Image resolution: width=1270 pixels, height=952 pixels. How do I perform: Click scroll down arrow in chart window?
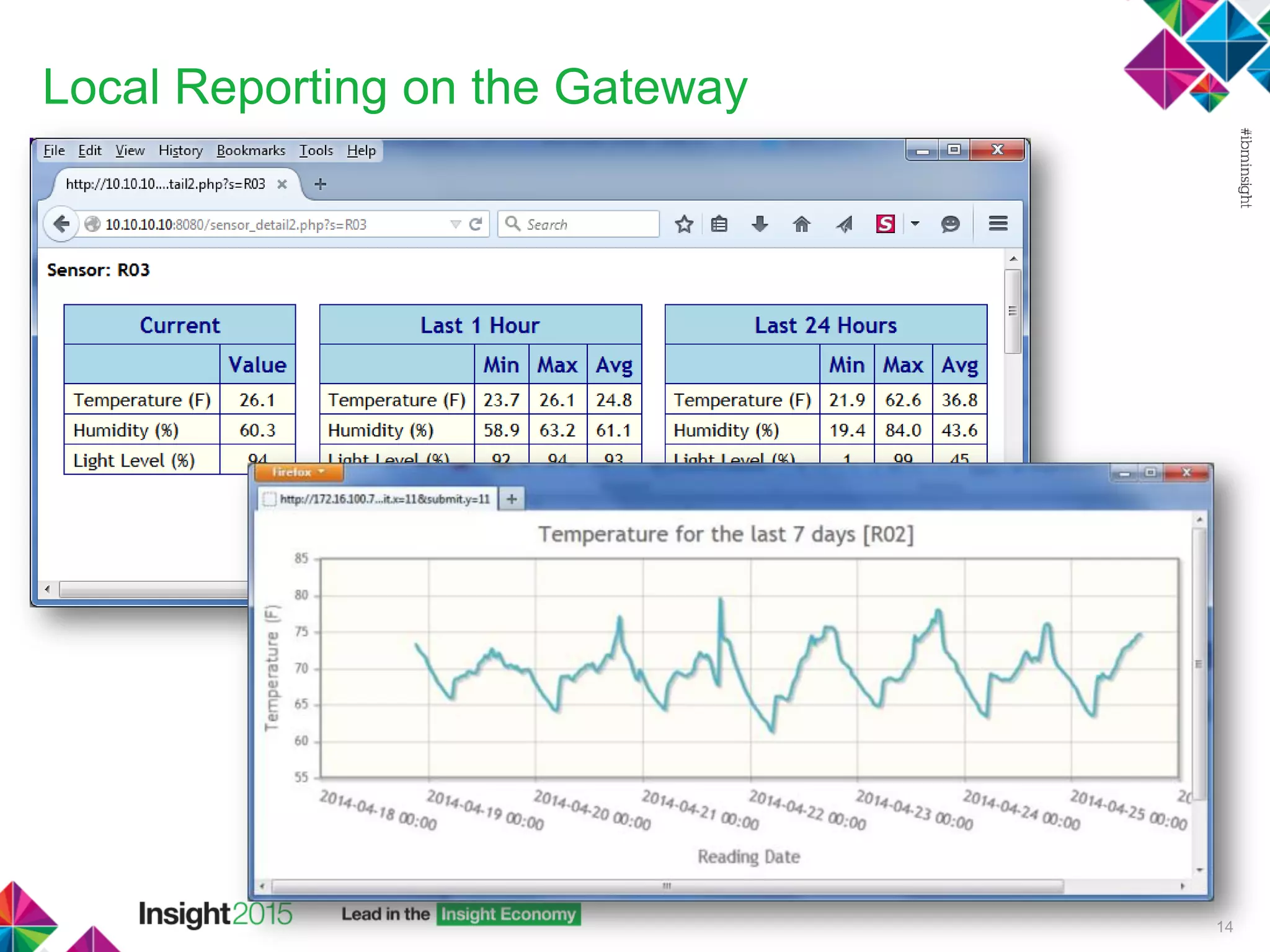pos(1199,870)
